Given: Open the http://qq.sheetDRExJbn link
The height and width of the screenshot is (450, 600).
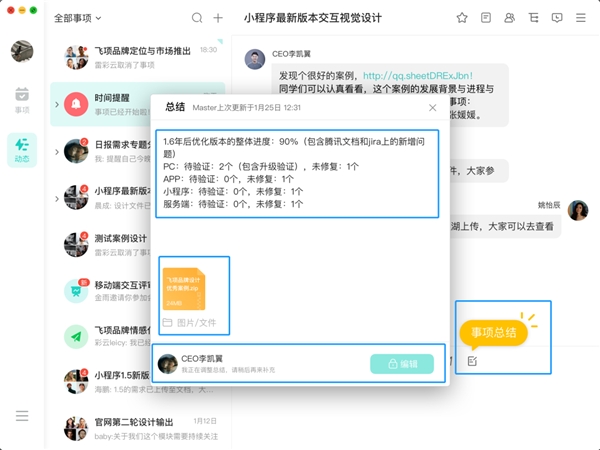Looking at the screenshot, I should 417,76.
